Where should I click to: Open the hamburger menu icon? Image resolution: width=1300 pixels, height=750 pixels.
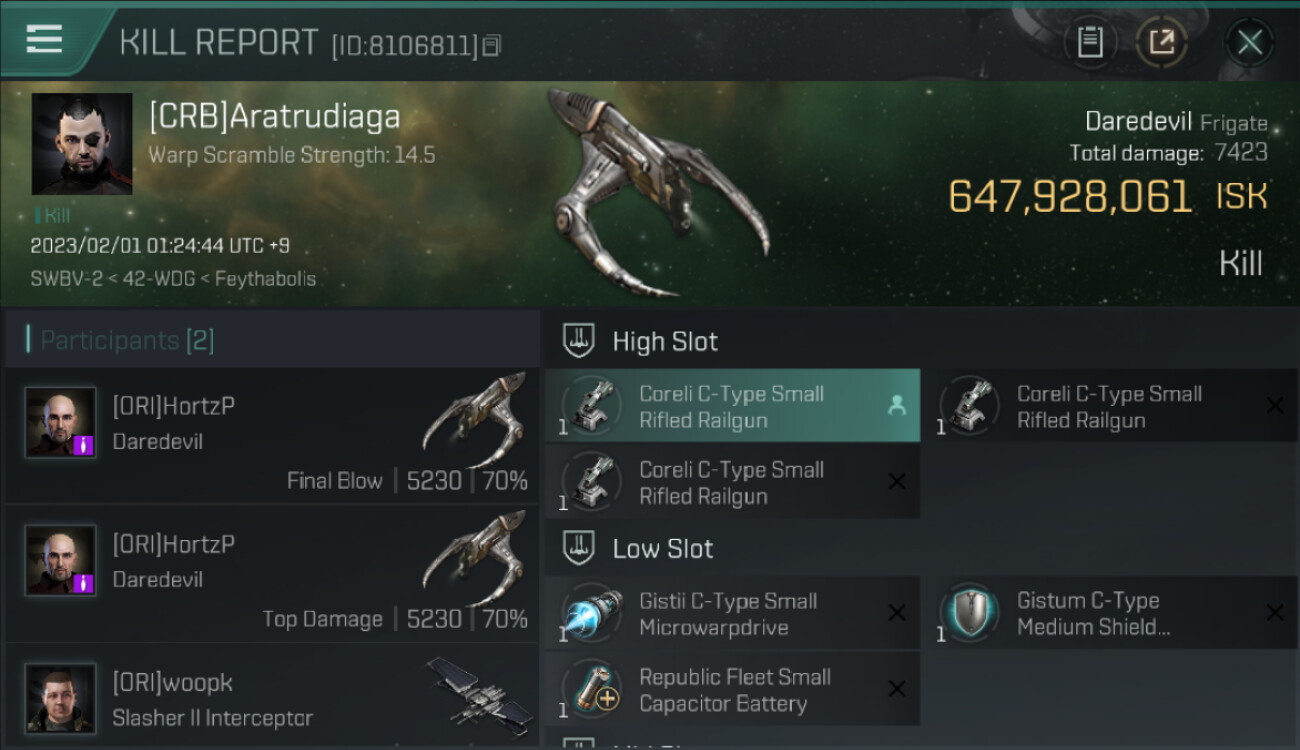(x=44, y=40)
